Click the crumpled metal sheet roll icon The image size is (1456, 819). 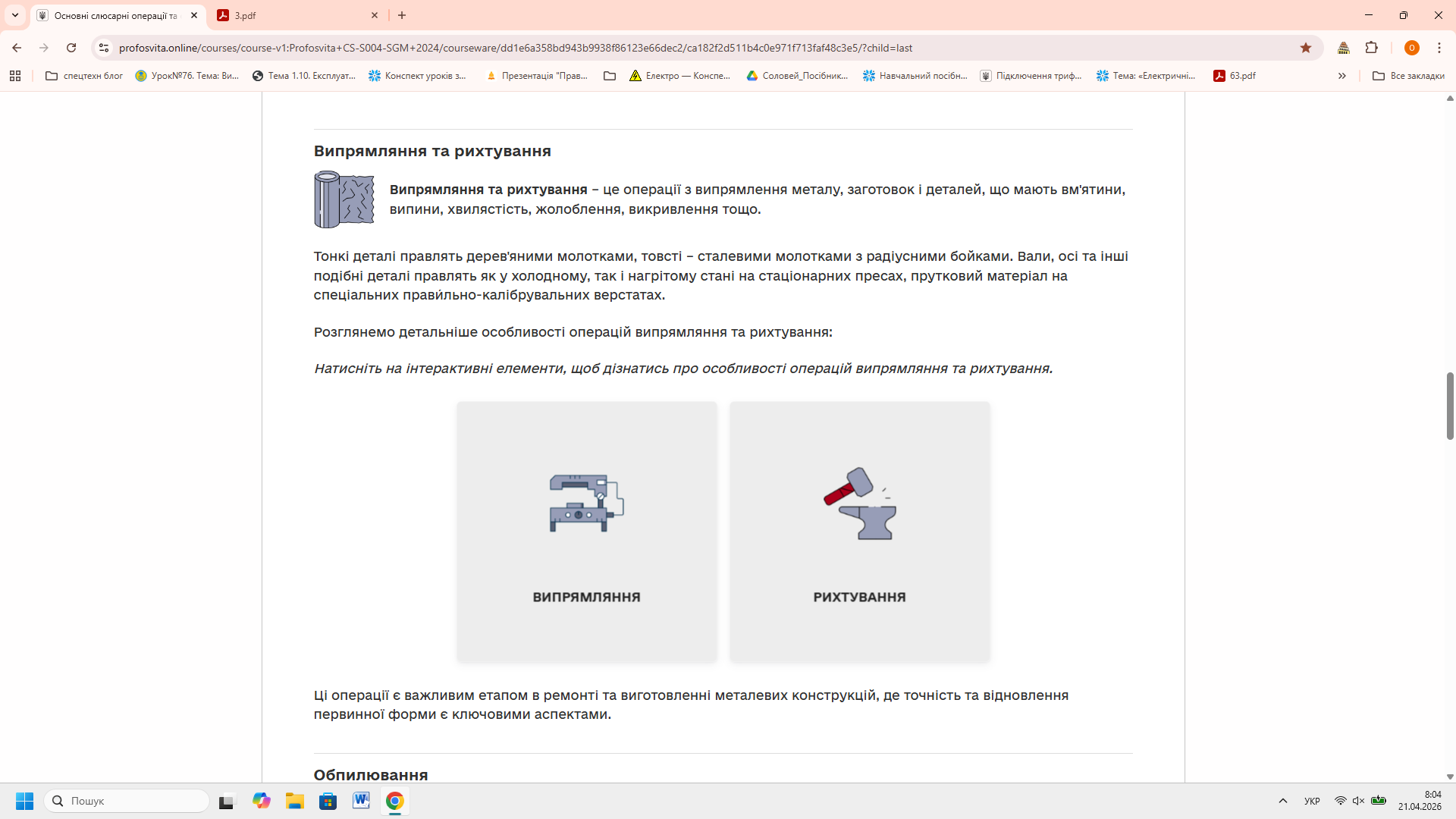coord(344,199)
